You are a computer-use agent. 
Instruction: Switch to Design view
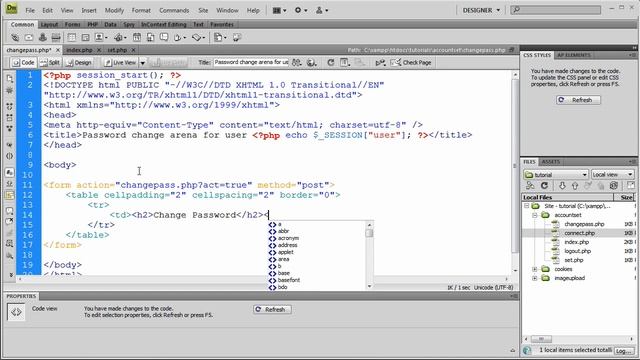click(x=79, y=62)
